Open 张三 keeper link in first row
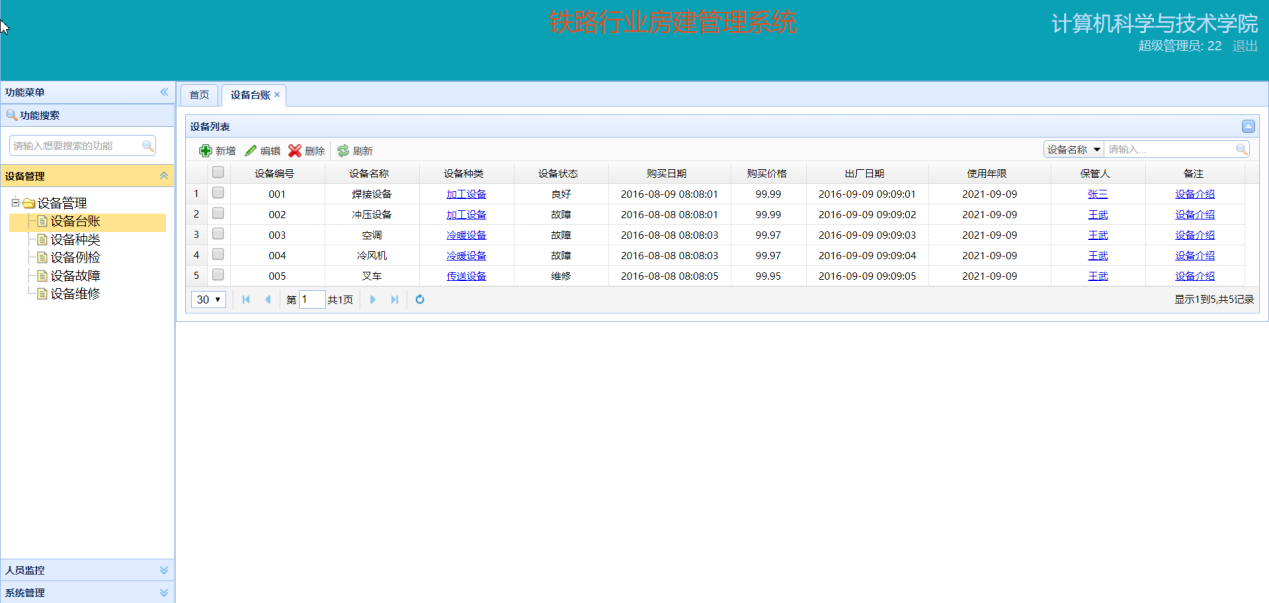Viewport: 1269px width, 603px height. (1097, 194)
